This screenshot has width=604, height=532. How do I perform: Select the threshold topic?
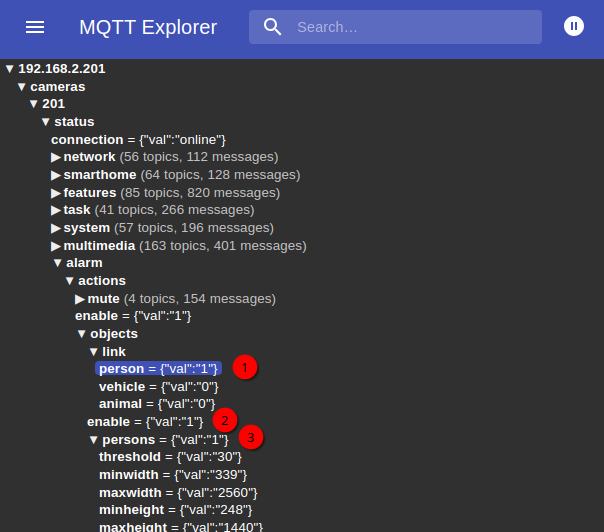pyautogui.click(x=171, y=457)
